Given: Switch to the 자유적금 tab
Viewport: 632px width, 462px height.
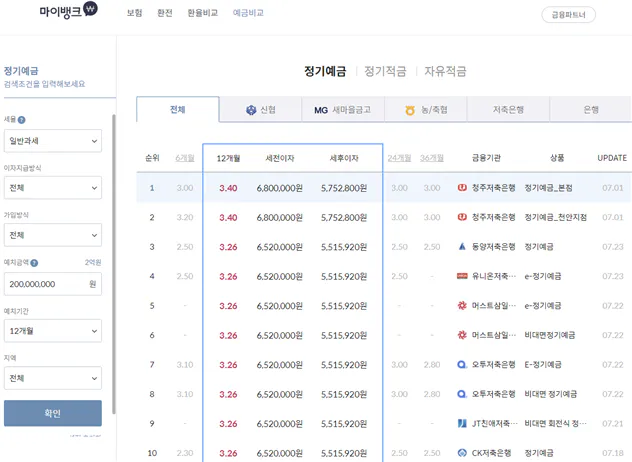Looking at the screenshot, I should (445, 71).
